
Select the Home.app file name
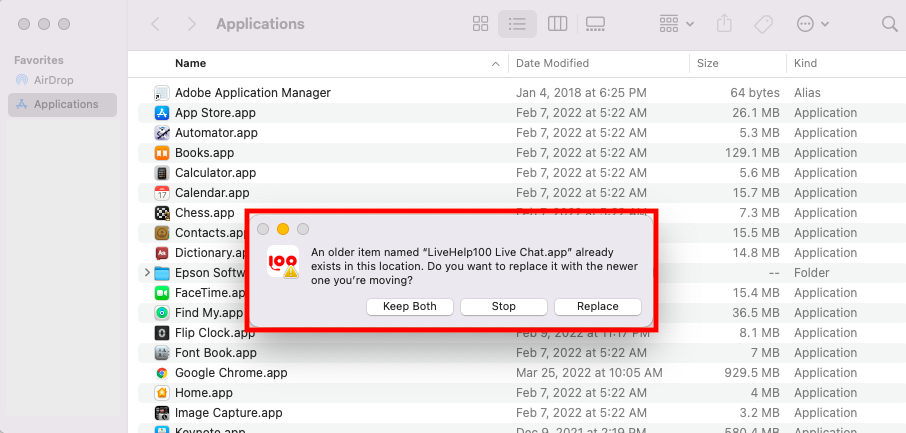[203, 393]
